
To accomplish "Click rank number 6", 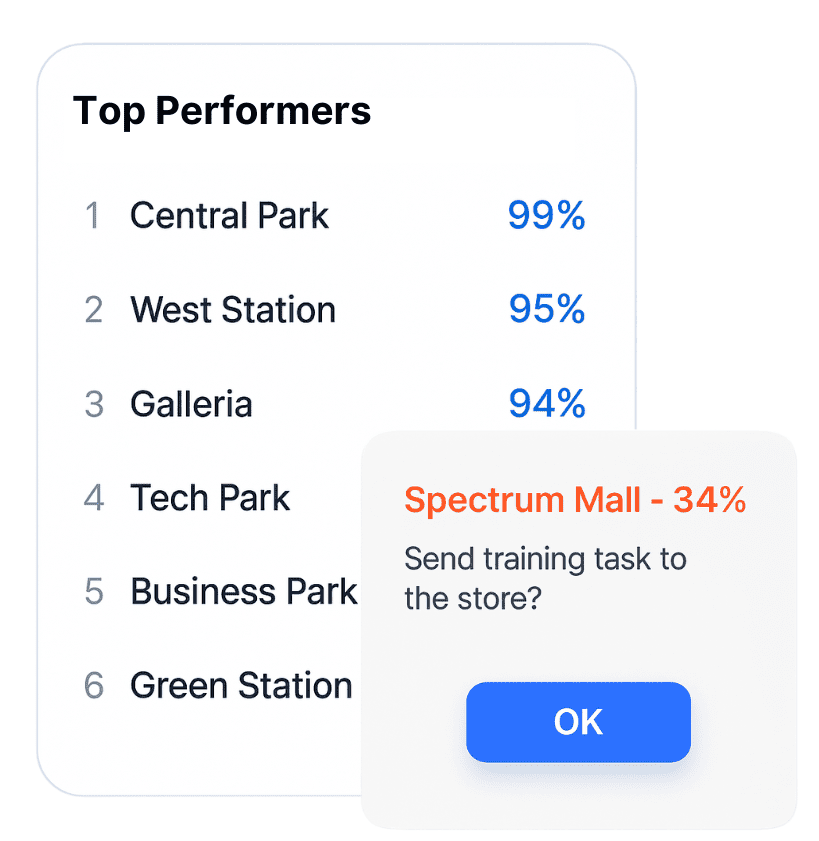I will pos(93,685).
